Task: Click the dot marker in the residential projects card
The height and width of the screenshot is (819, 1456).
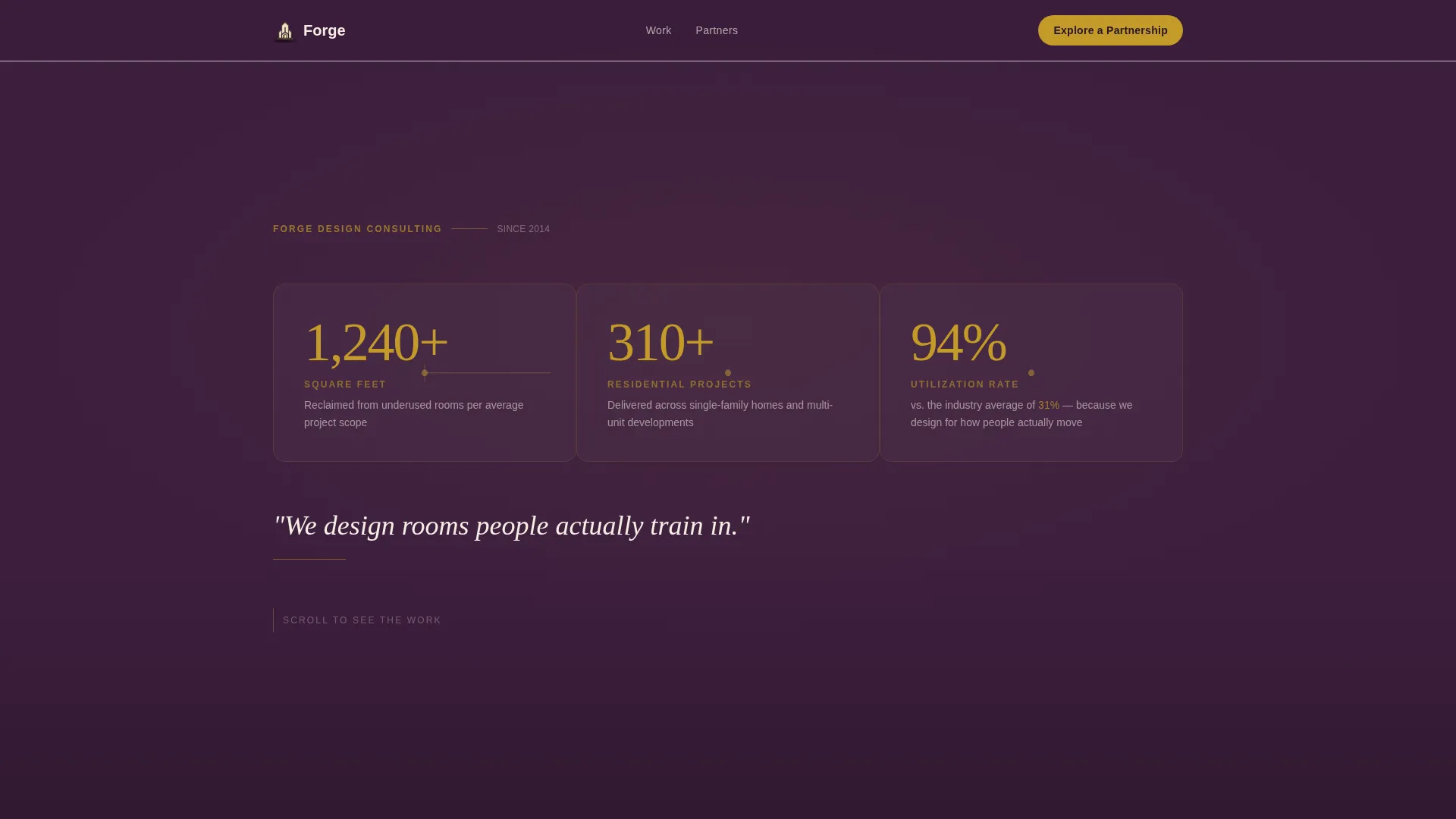Action: (x=728, y=373)
